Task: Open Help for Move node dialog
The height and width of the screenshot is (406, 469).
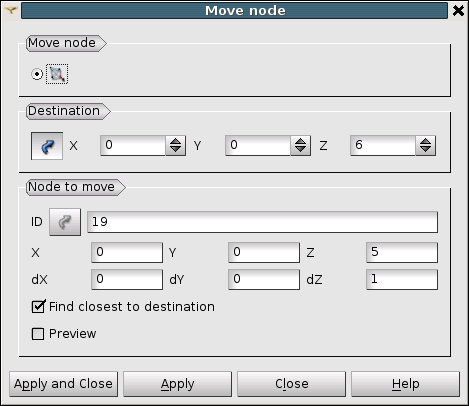Action: (x=405, y=384)
